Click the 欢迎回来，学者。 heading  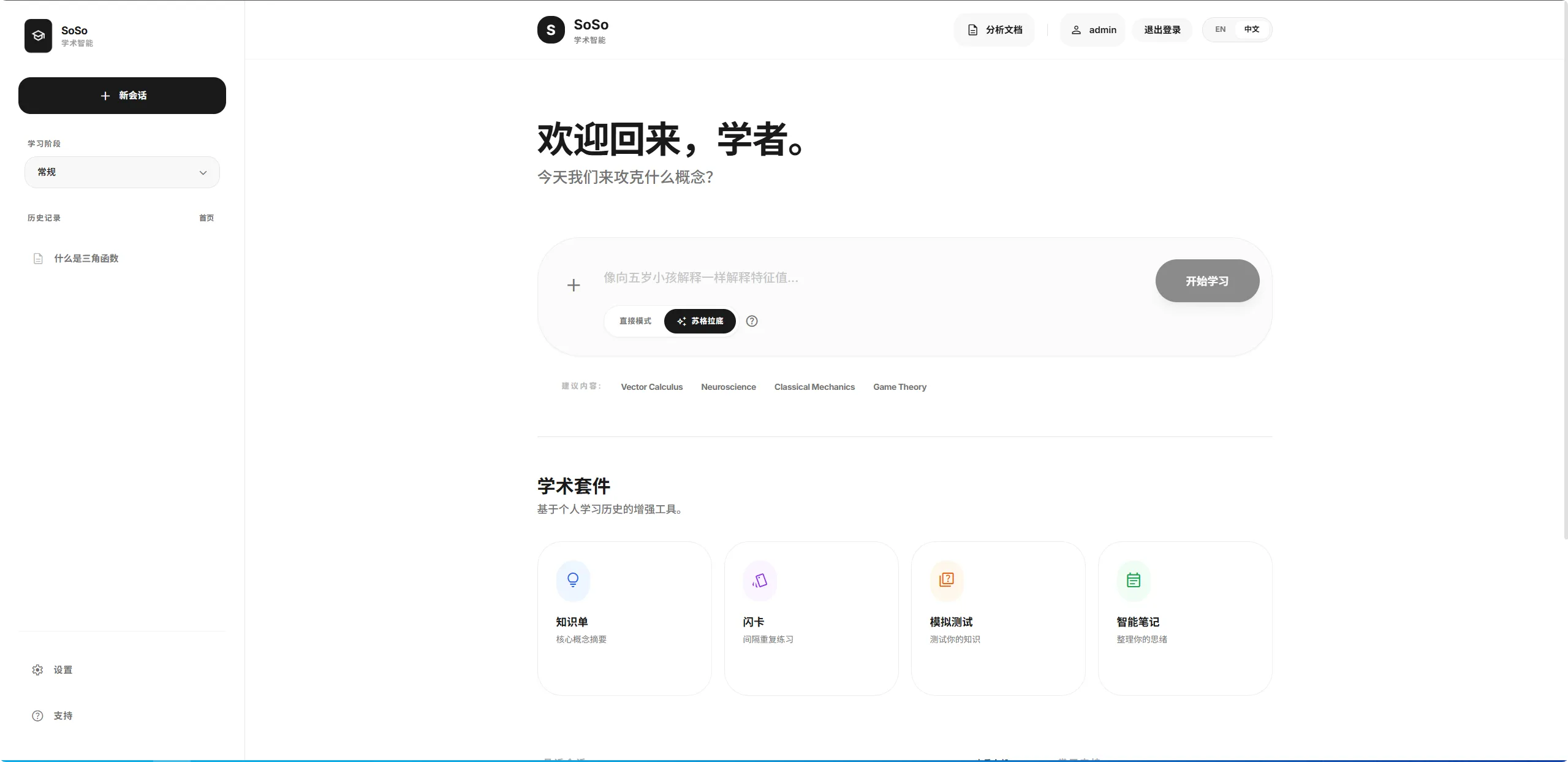coord(671,139)
